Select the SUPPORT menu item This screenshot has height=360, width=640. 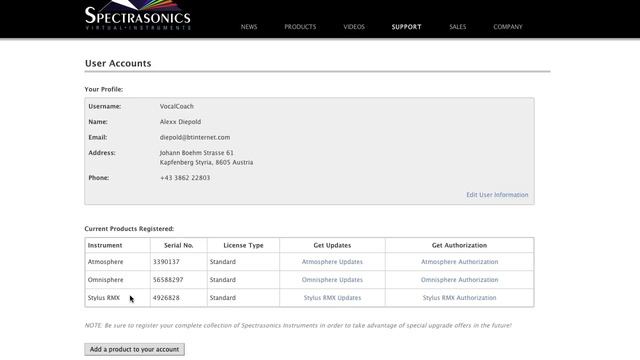coord(407,27)
